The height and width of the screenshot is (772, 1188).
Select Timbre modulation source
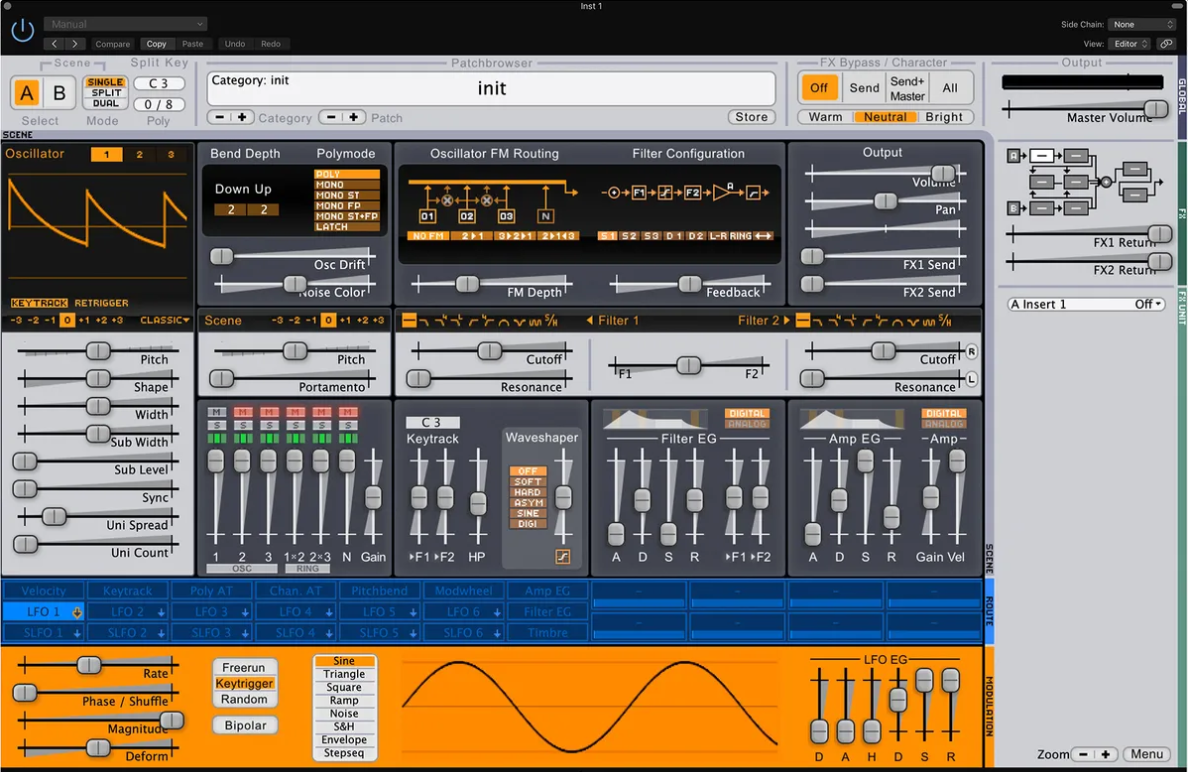click(x=547, y=633)
